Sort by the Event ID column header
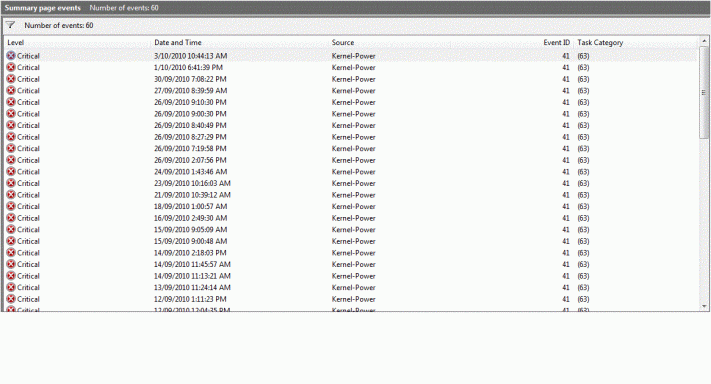This screenshot has width=711, height=384. (556, 43)
